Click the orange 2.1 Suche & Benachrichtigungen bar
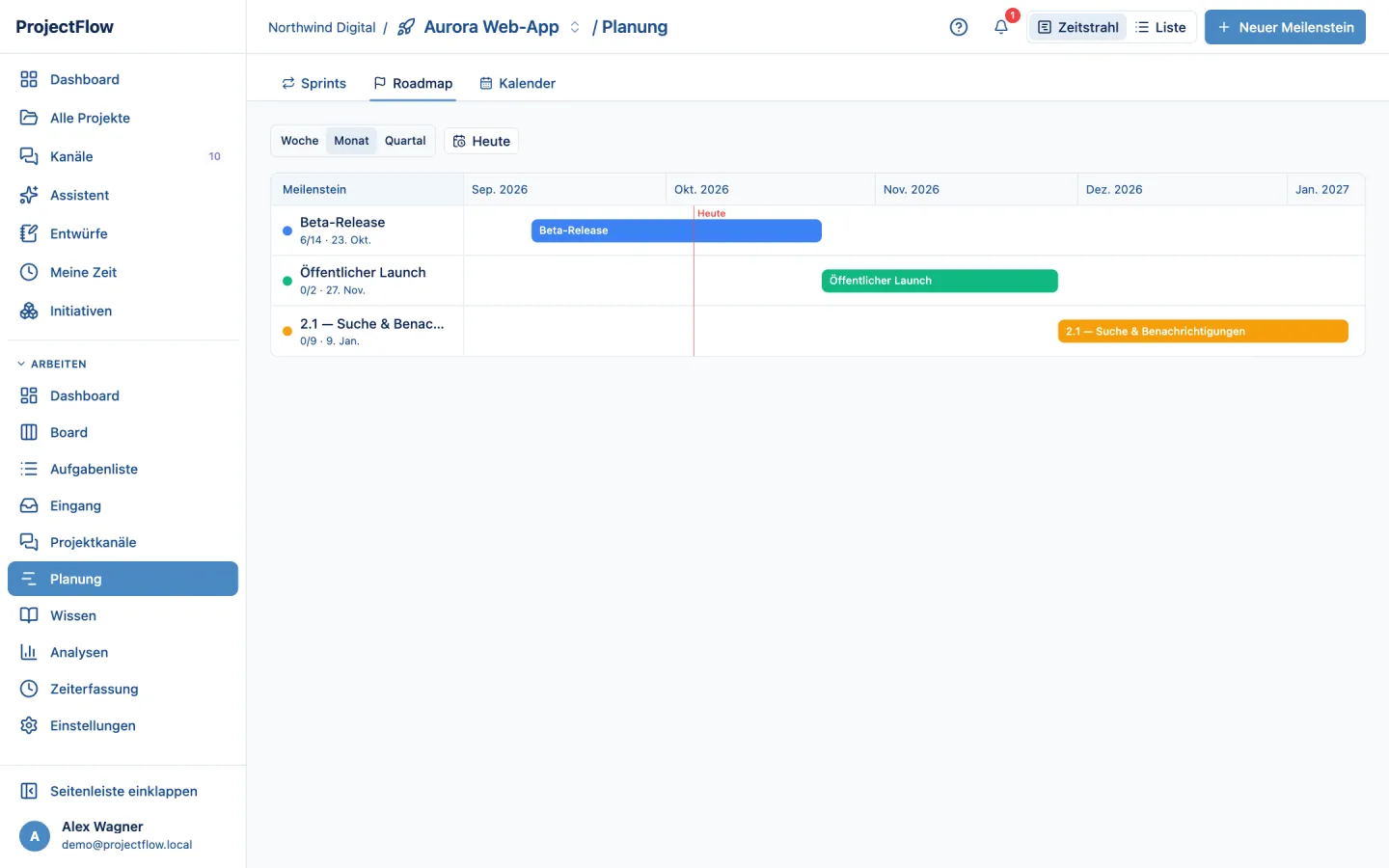Screen dimensions: 1389x868 click(x=1203, y=331)
